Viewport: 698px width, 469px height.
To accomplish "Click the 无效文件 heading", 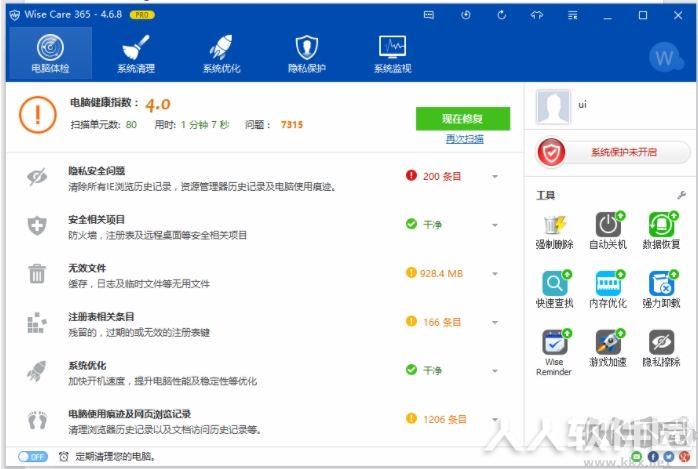I will point(87,268).
